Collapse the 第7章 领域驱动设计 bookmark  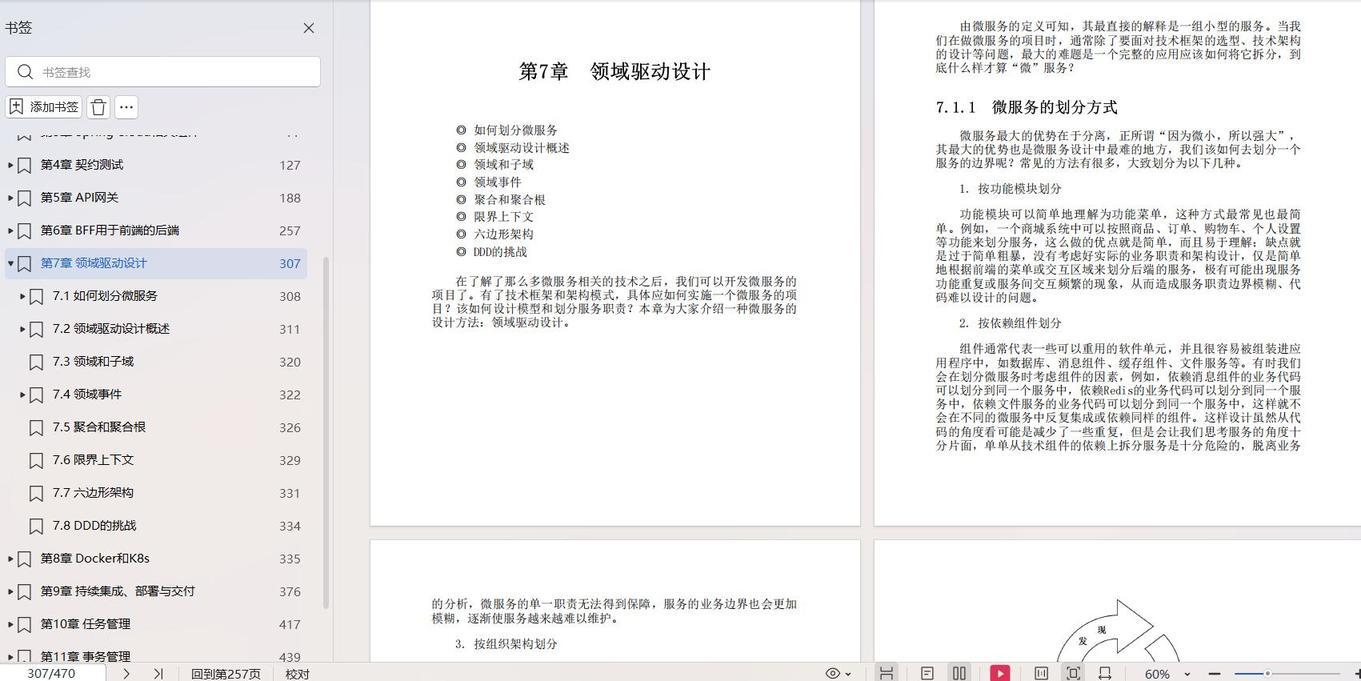11,264
